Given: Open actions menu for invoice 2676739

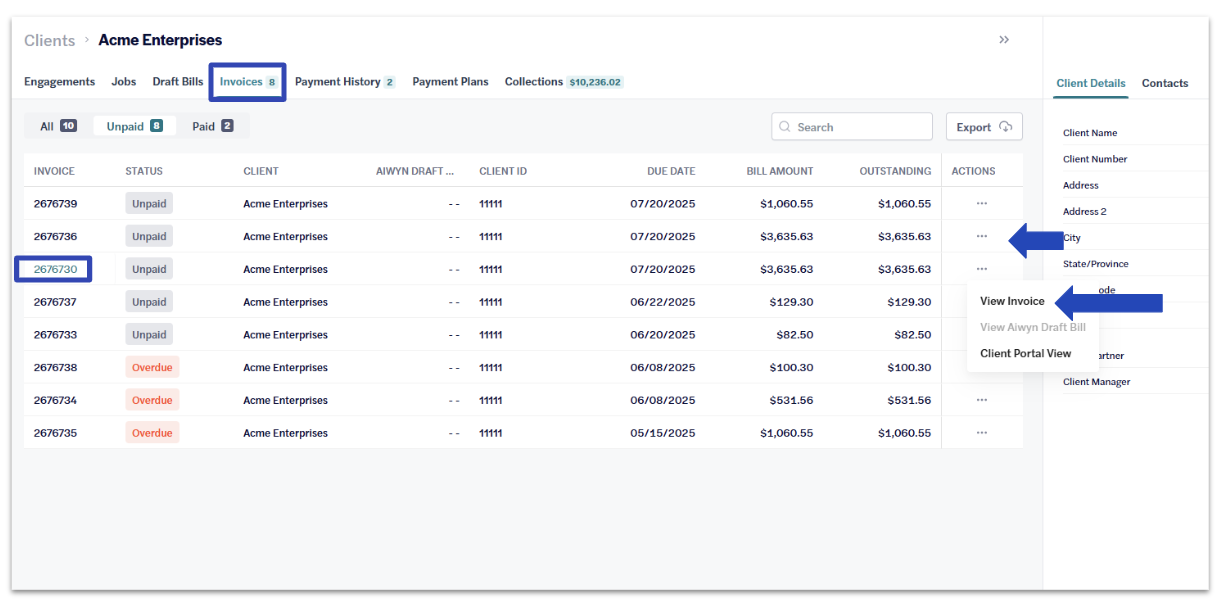Looking at the screenshot, I should (981, 203).
